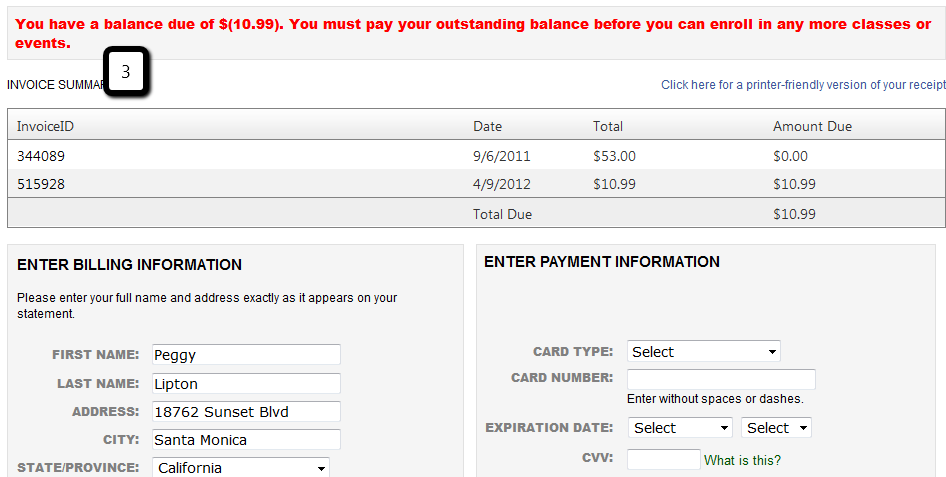
Task: Click the CVV input field
Action: (x=664, y=460)
